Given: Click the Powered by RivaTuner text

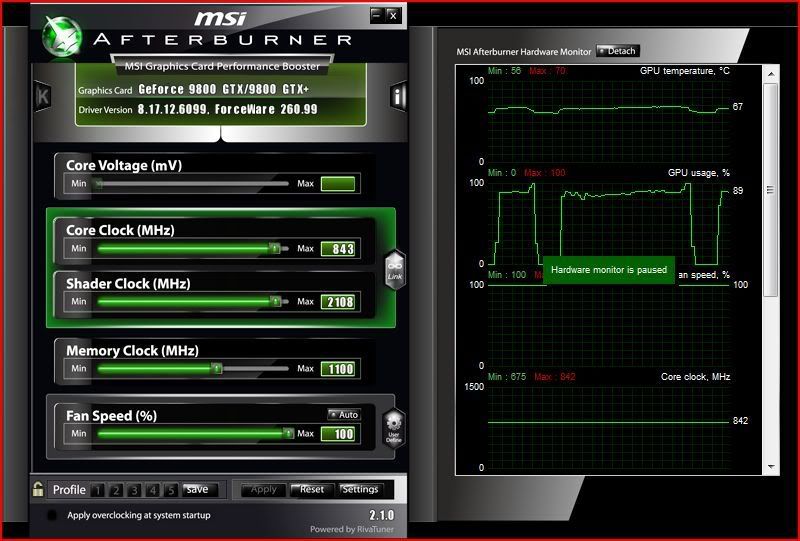Looking at the screenshot, I should [x=352, y=529].
